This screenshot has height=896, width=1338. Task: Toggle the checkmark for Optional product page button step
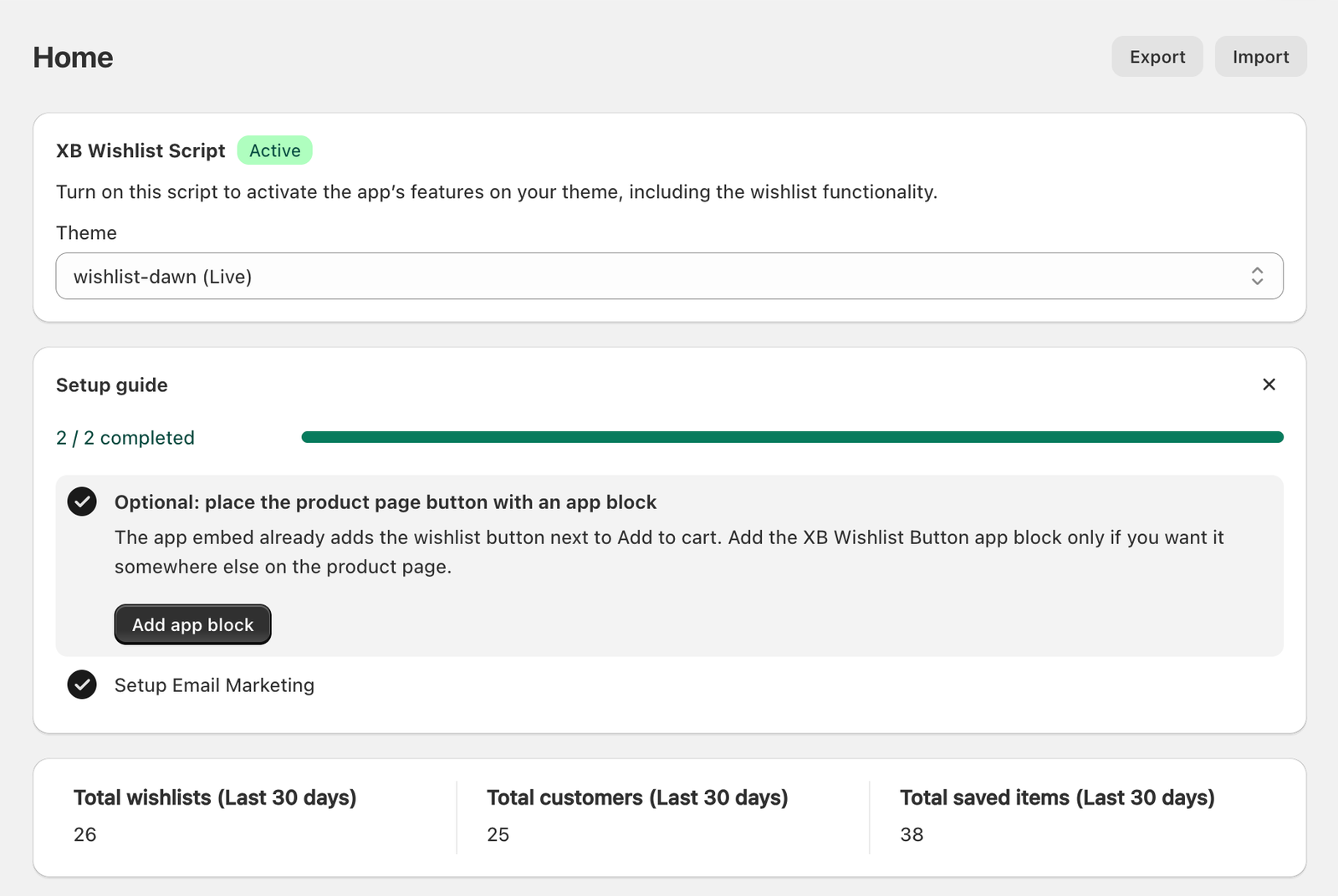[82, 501]
